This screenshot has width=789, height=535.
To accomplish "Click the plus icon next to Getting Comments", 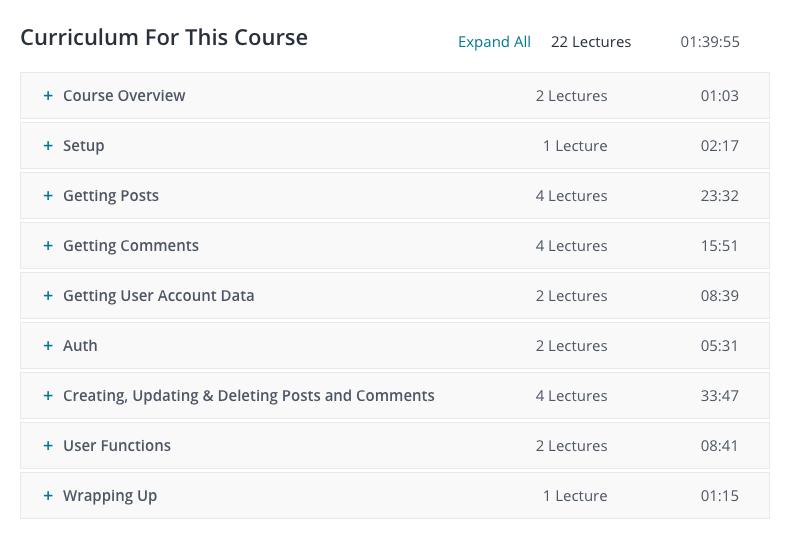I will [x=48, y=246].
